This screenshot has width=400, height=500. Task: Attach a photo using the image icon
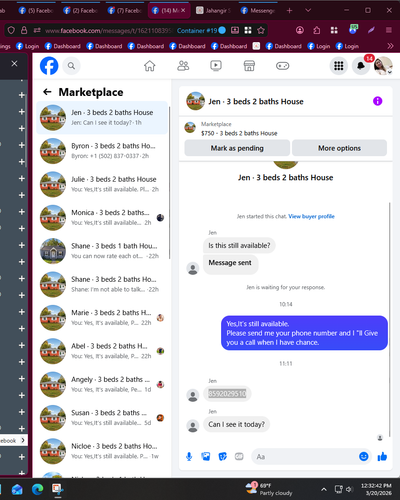[206, 456]
